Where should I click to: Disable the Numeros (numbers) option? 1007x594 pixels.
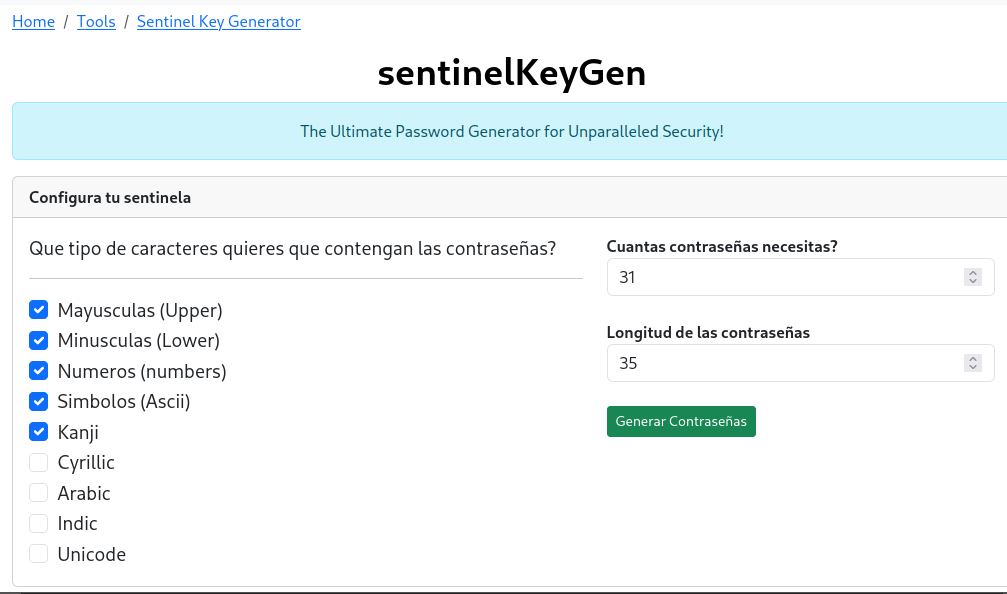[x=39, y=371]
